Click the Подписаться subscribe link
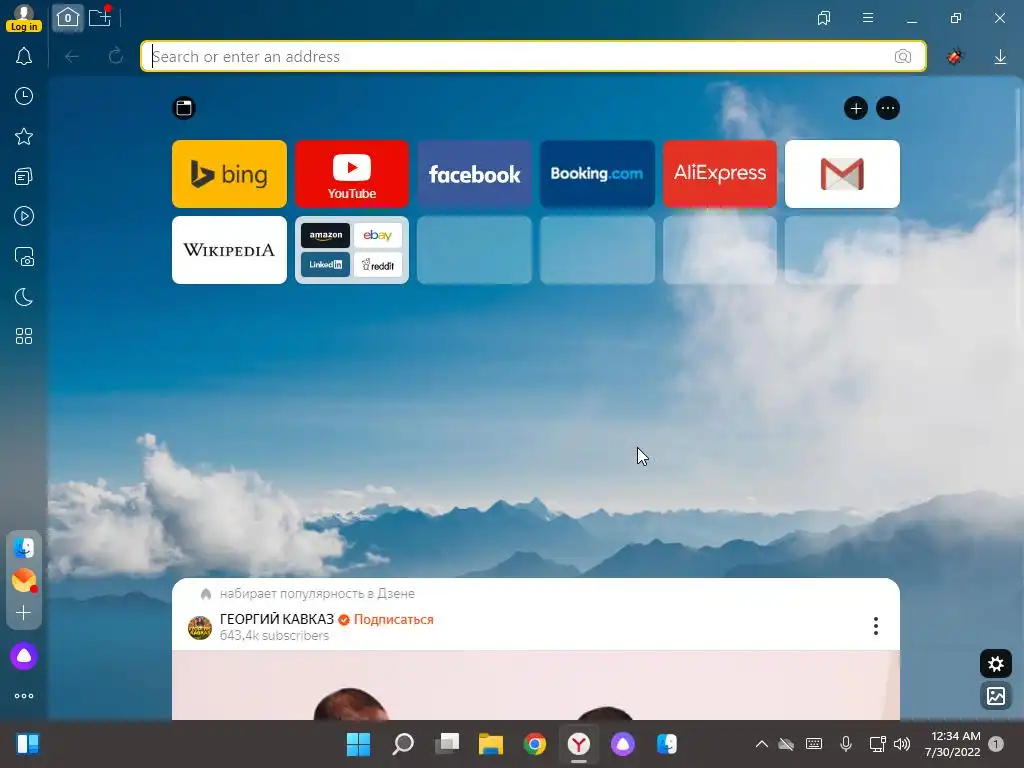The height and width of the screenshot is (768, 1024). (394, 620)
